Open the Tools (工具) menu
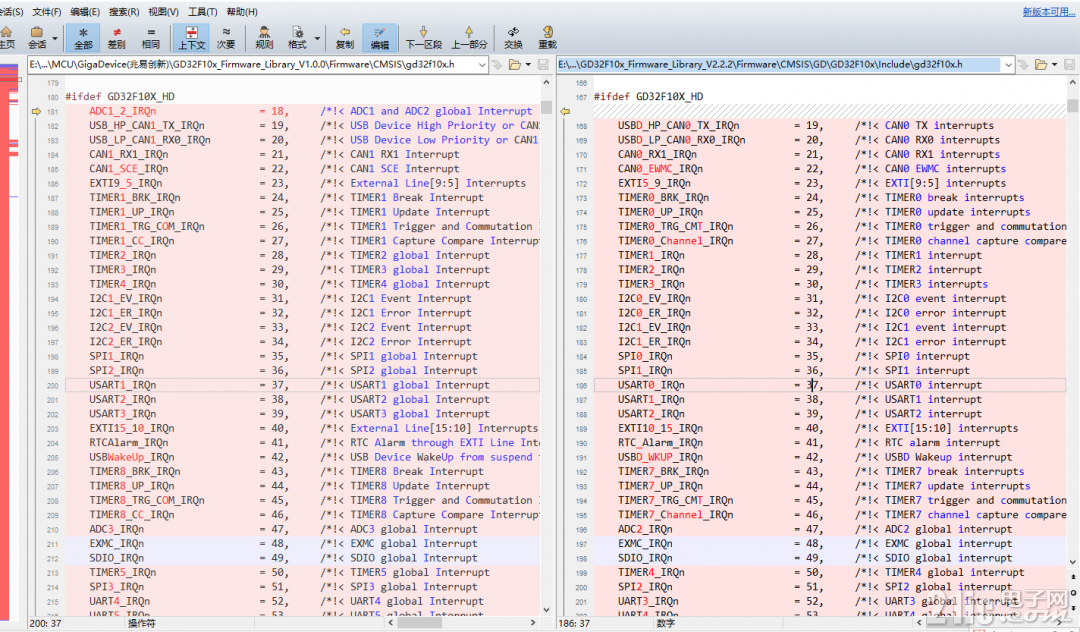The image size is (1080, 632). click(x=202, y=12)
